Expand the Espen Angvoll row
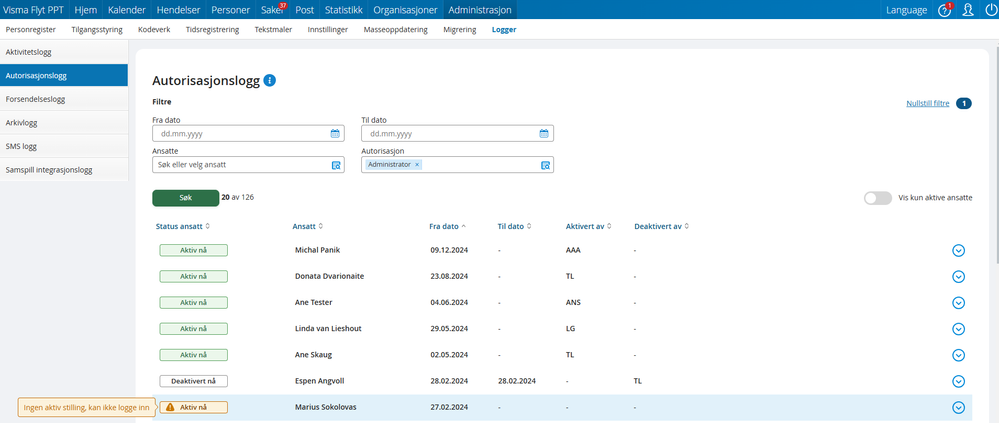Screen dimensions: 999x423 pyautogui.click(x=958, y=381)
